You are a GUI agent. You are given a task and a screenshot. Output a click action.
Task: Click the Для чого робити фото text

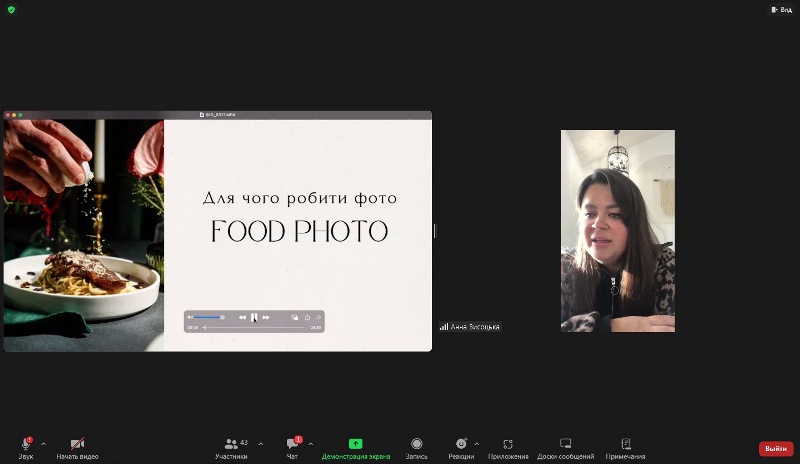[299, 198]
